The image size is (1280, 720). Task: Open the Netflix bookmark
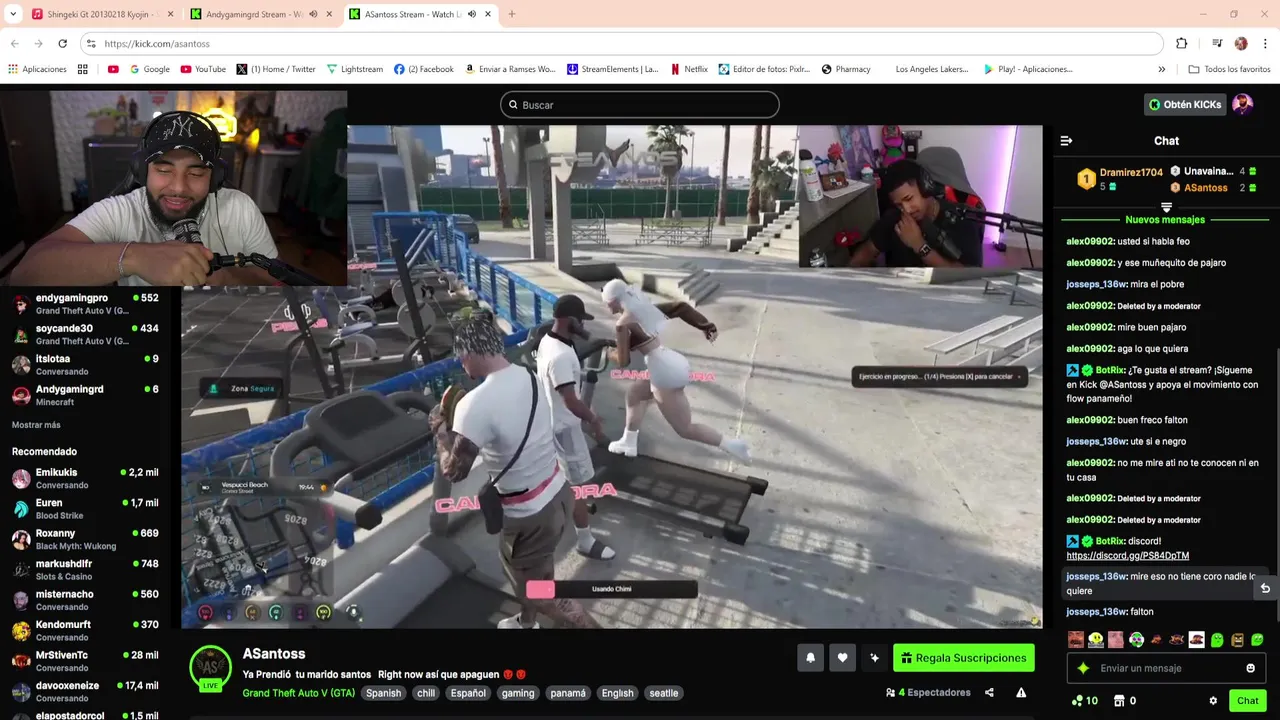(x=689, y=69)
